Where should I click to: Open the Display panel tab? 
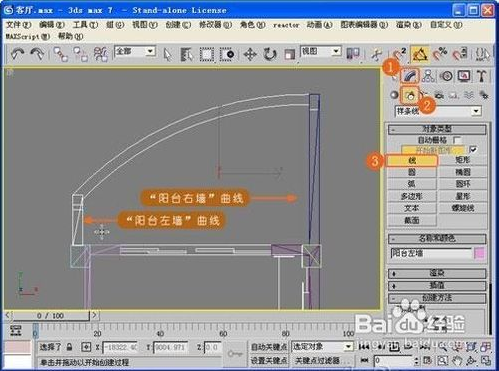[464, 76]
